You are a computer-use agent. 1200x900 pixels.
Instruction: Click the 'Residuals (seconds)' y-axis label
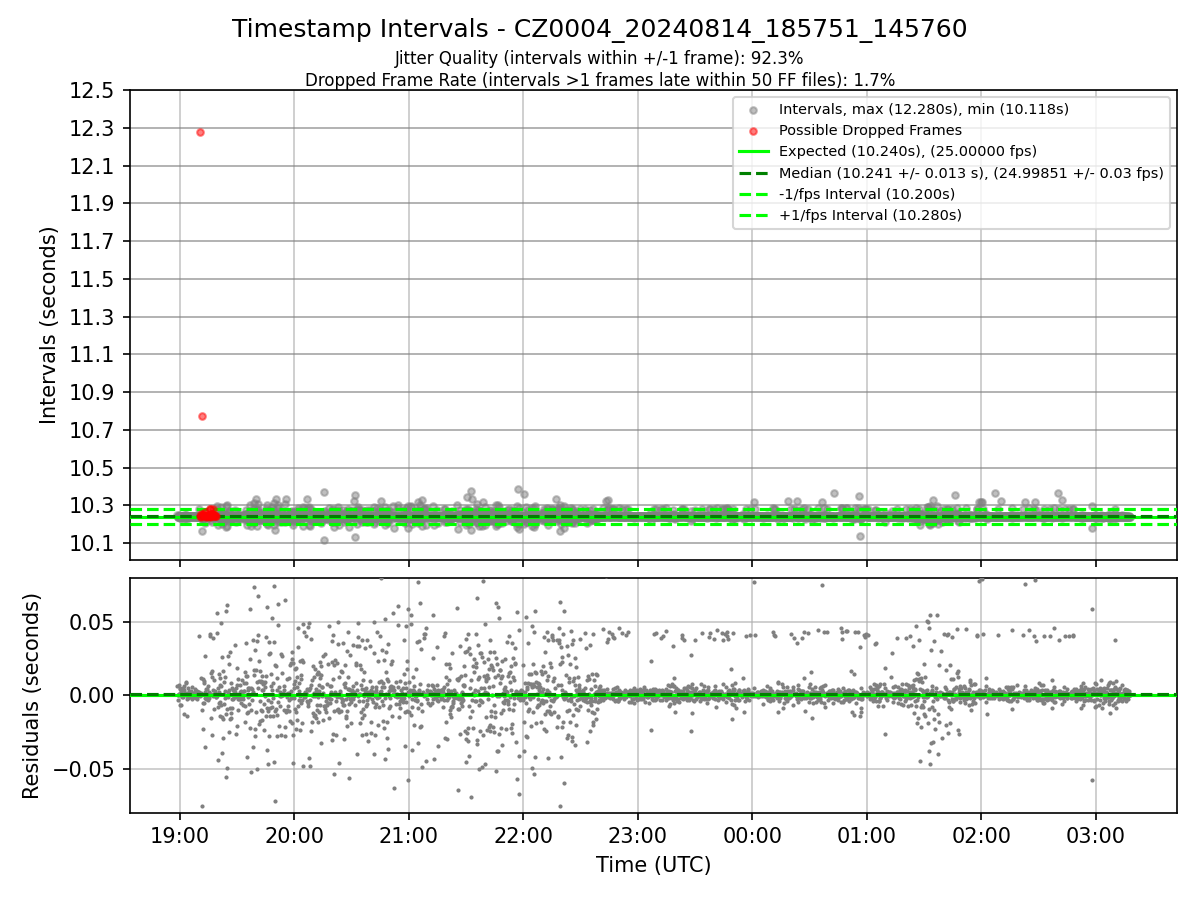coord(31,696)
